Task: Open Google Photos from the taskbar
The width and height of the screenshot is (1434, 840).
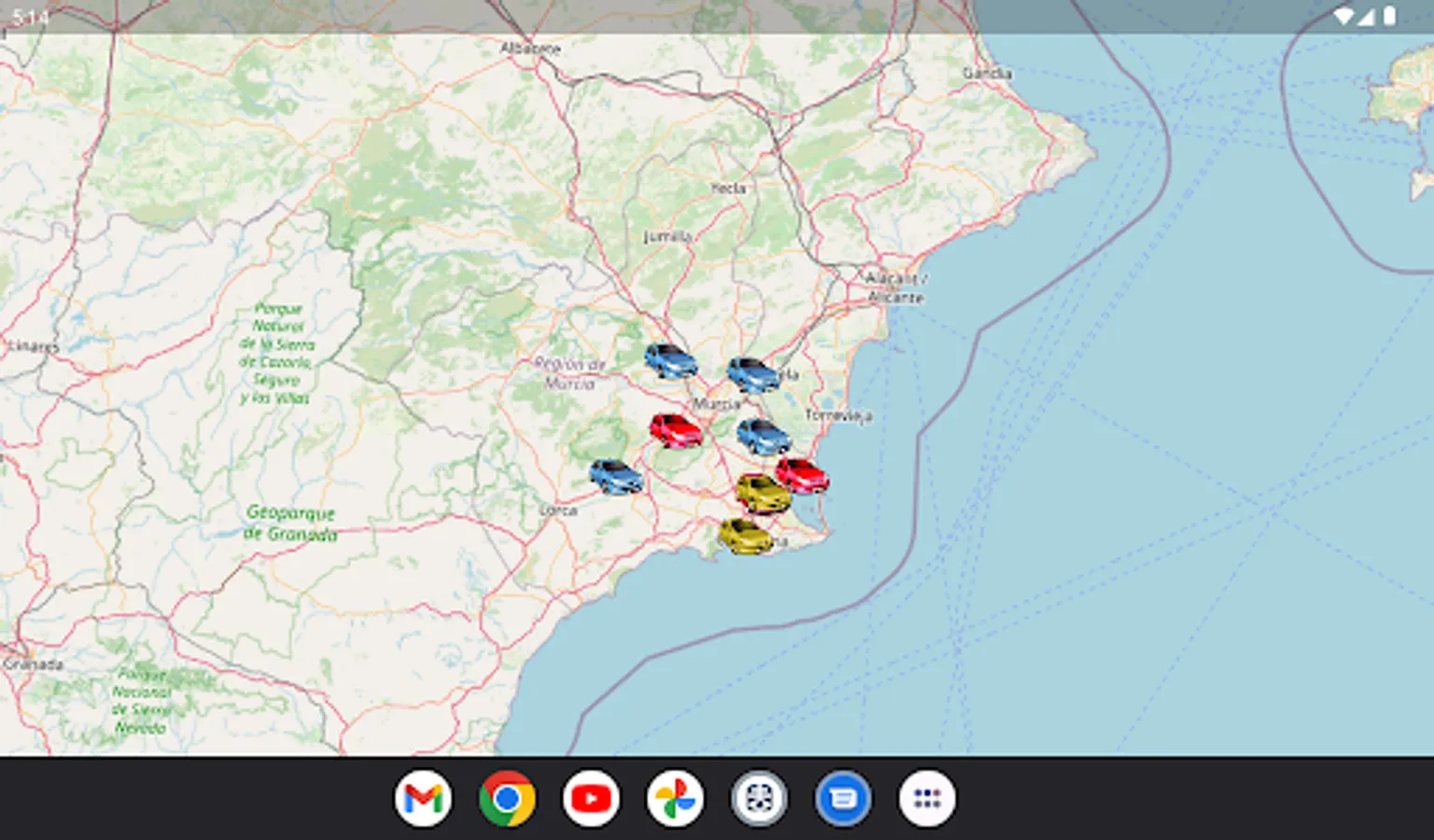Action: [675, 799]
